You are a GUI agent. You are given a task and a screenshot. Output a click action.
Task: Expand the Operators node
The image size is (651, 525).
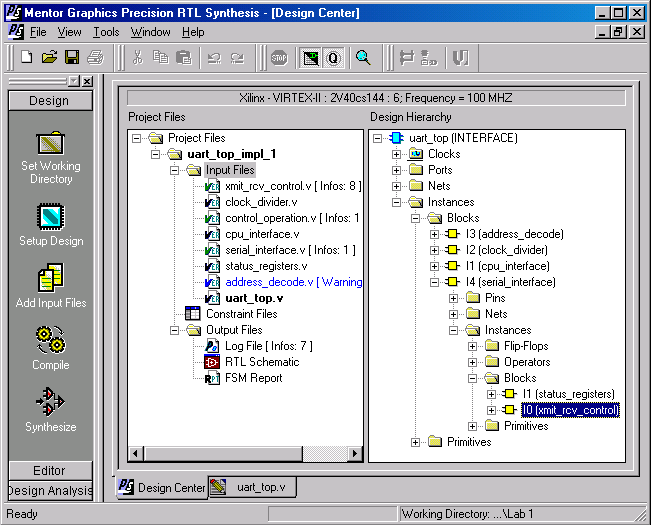click(x=472, y=362)
